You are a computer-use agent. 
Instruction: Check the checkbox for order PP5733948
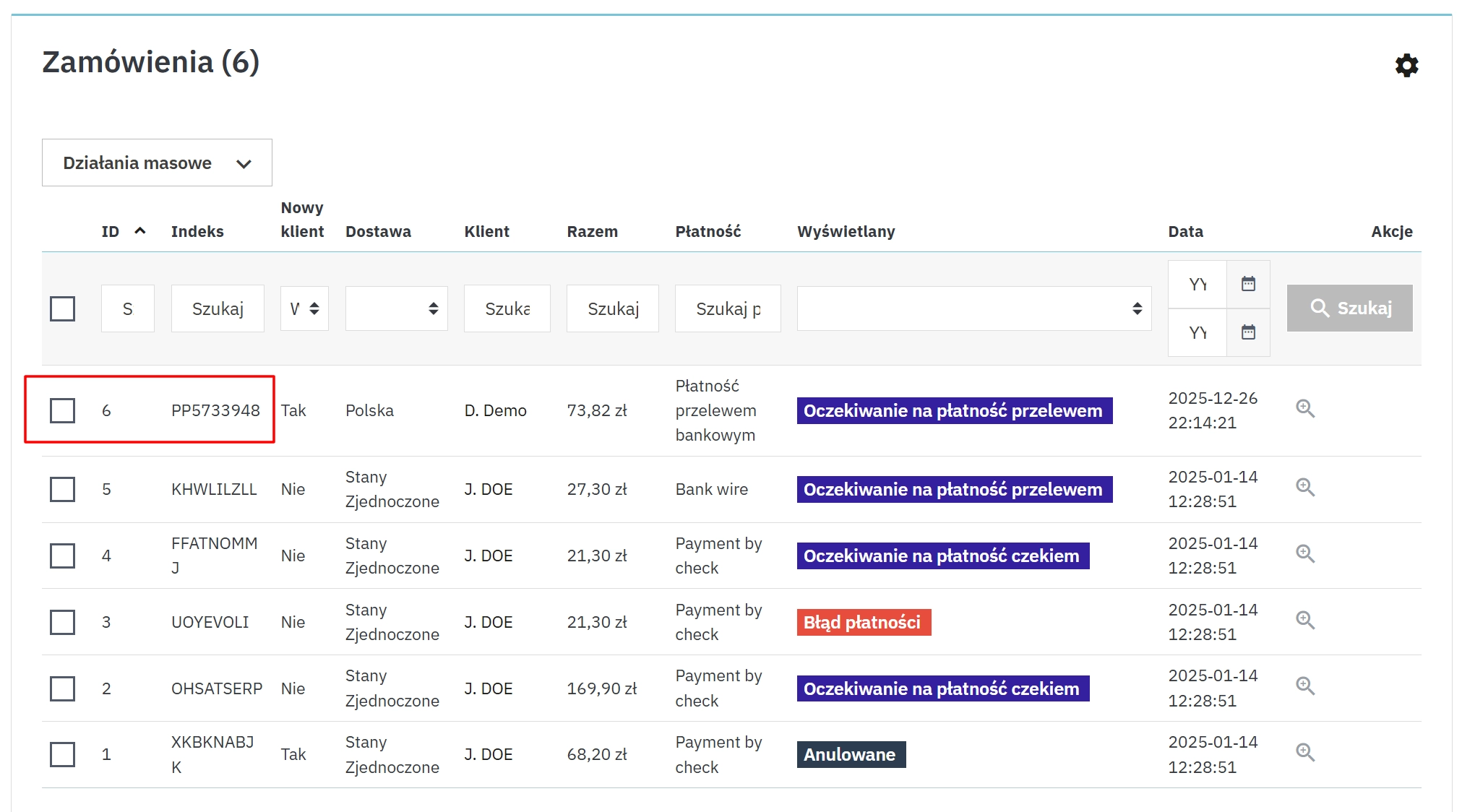tap(62, 410)
